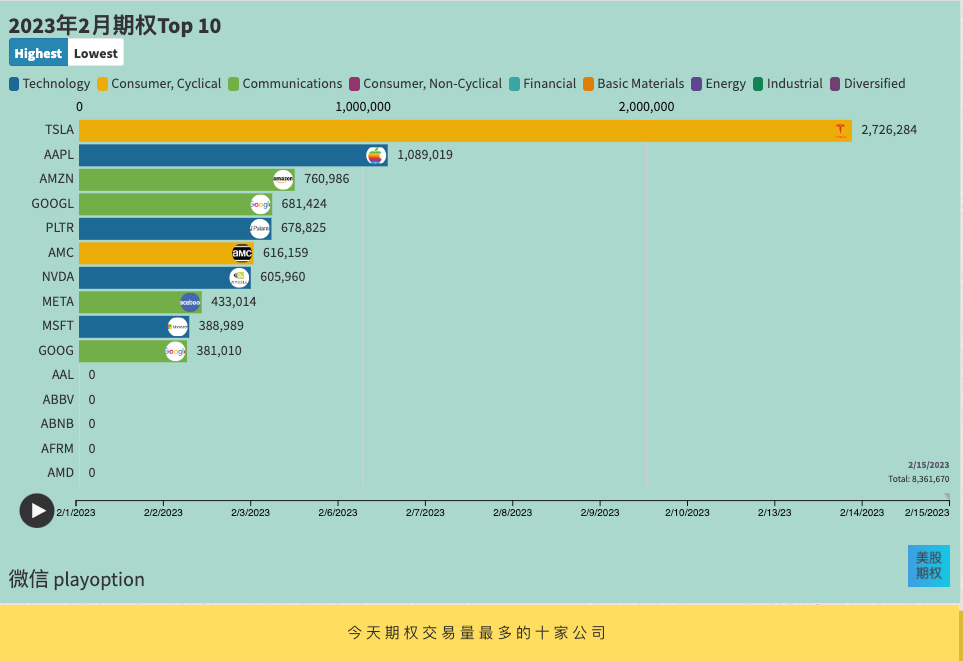Toggle the Financial legend filter

[x=542, y=84]
